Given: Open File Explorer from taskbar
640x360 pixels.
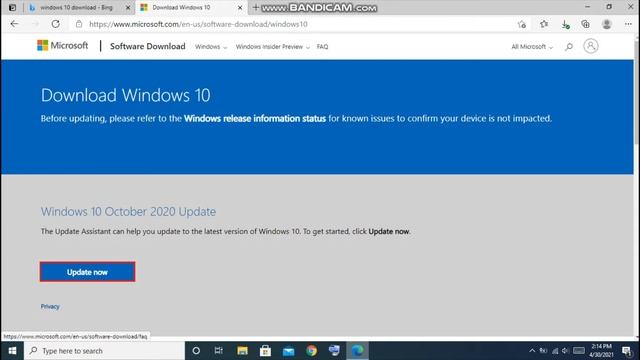Looking at the screenshot, I should click(x=242, y=351).
